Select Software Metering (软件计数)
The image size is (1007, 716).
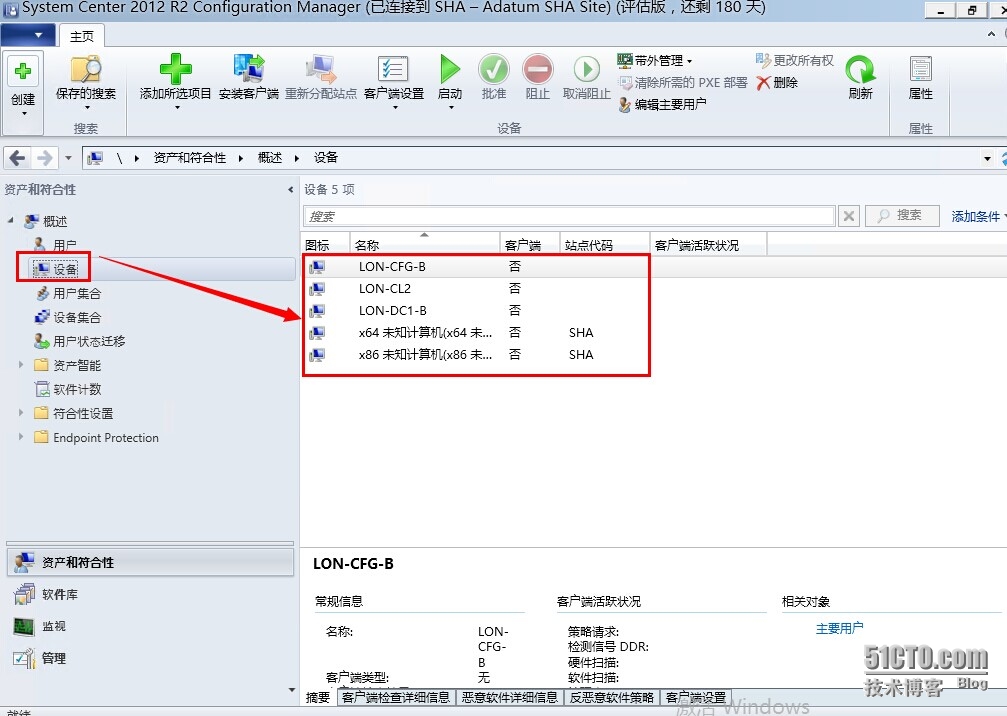click(68, 389)
